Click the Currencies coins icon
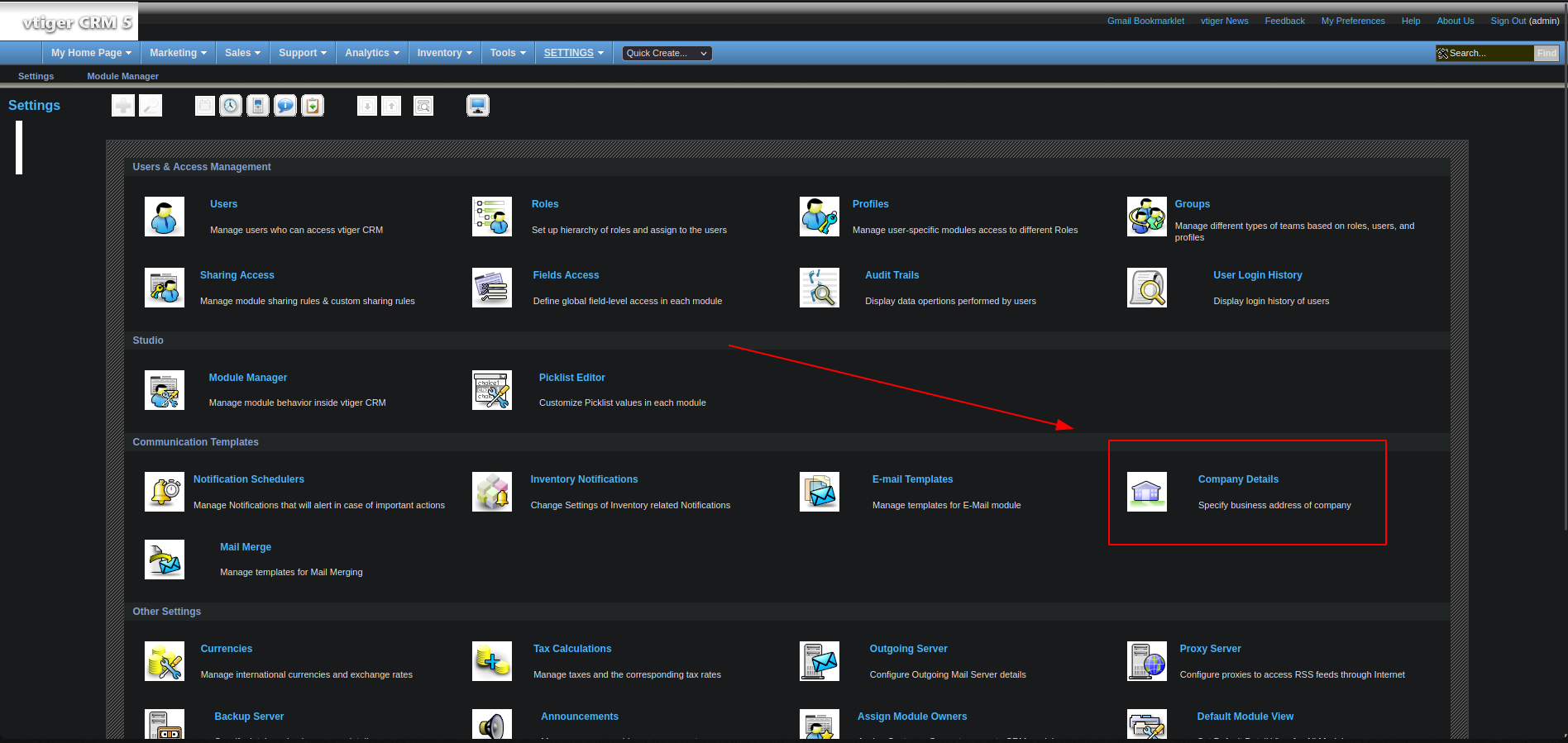 165,661
